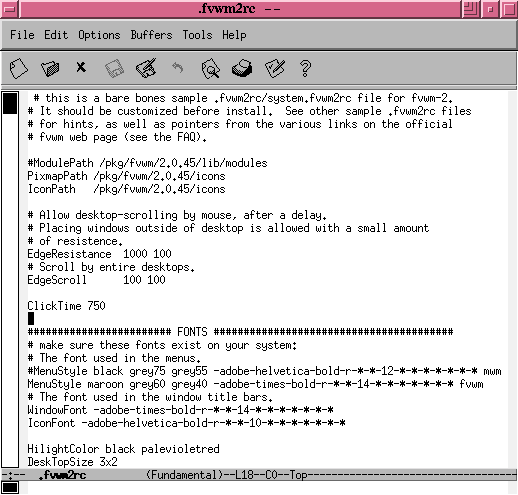Click the greyed-out Save floppy disk icon
Viewport: 518px width, 495px height.
coord(114,68)
